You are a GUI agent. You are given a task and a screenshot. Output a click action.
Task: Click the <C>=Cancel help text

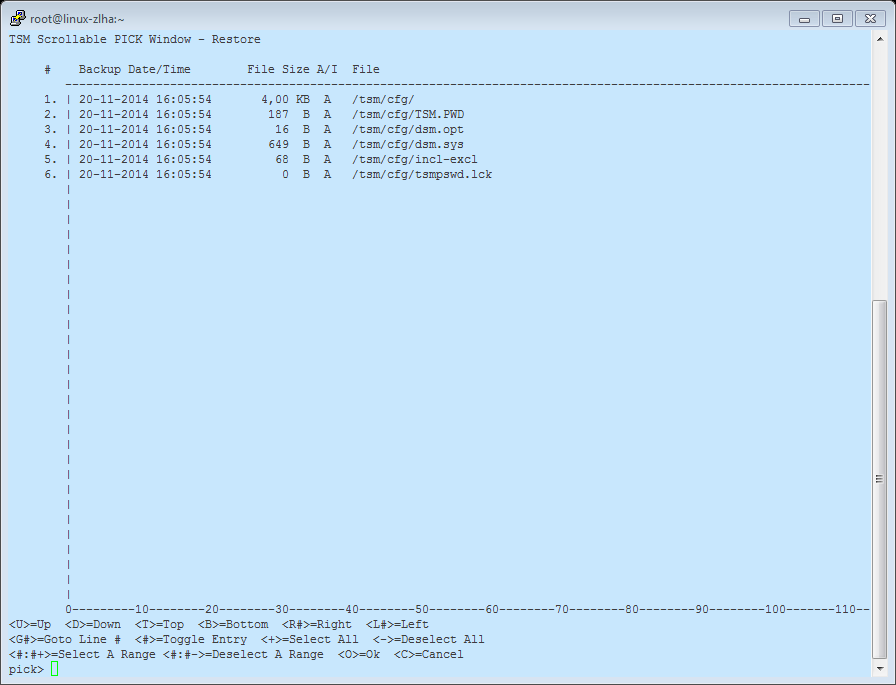(x=429, y=654)
